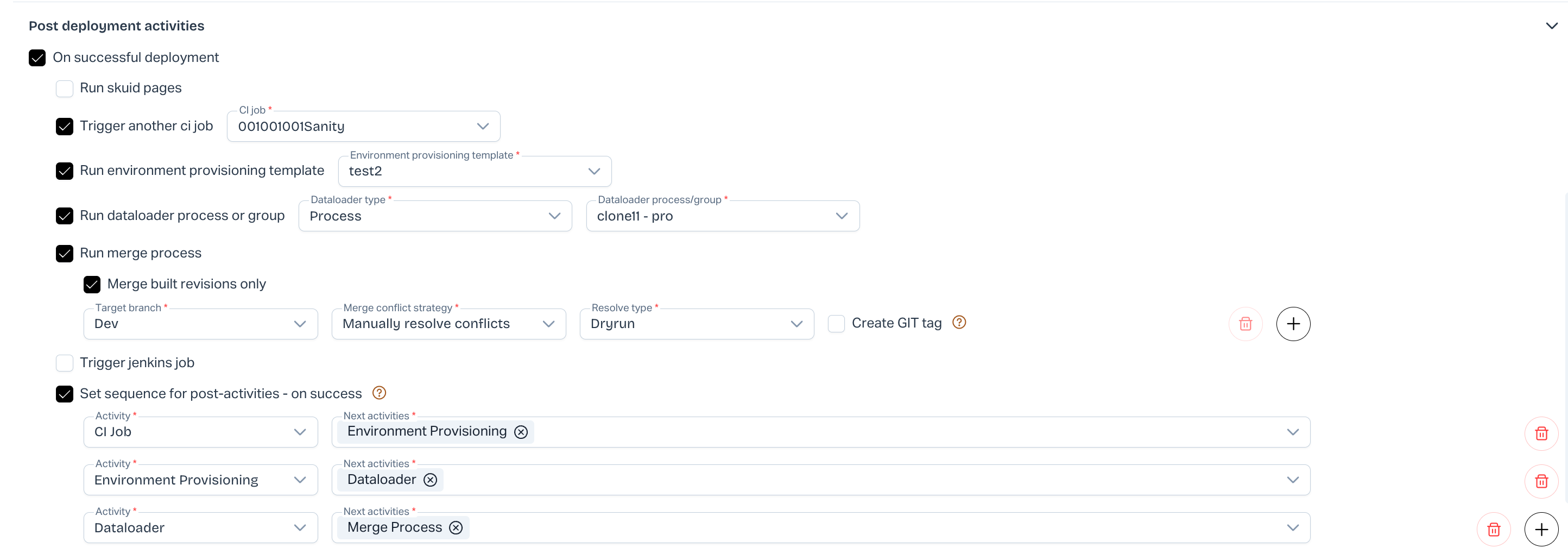Open help for Create GIT tag
This screenshot has height=554, width=1568.
(959, 323)
